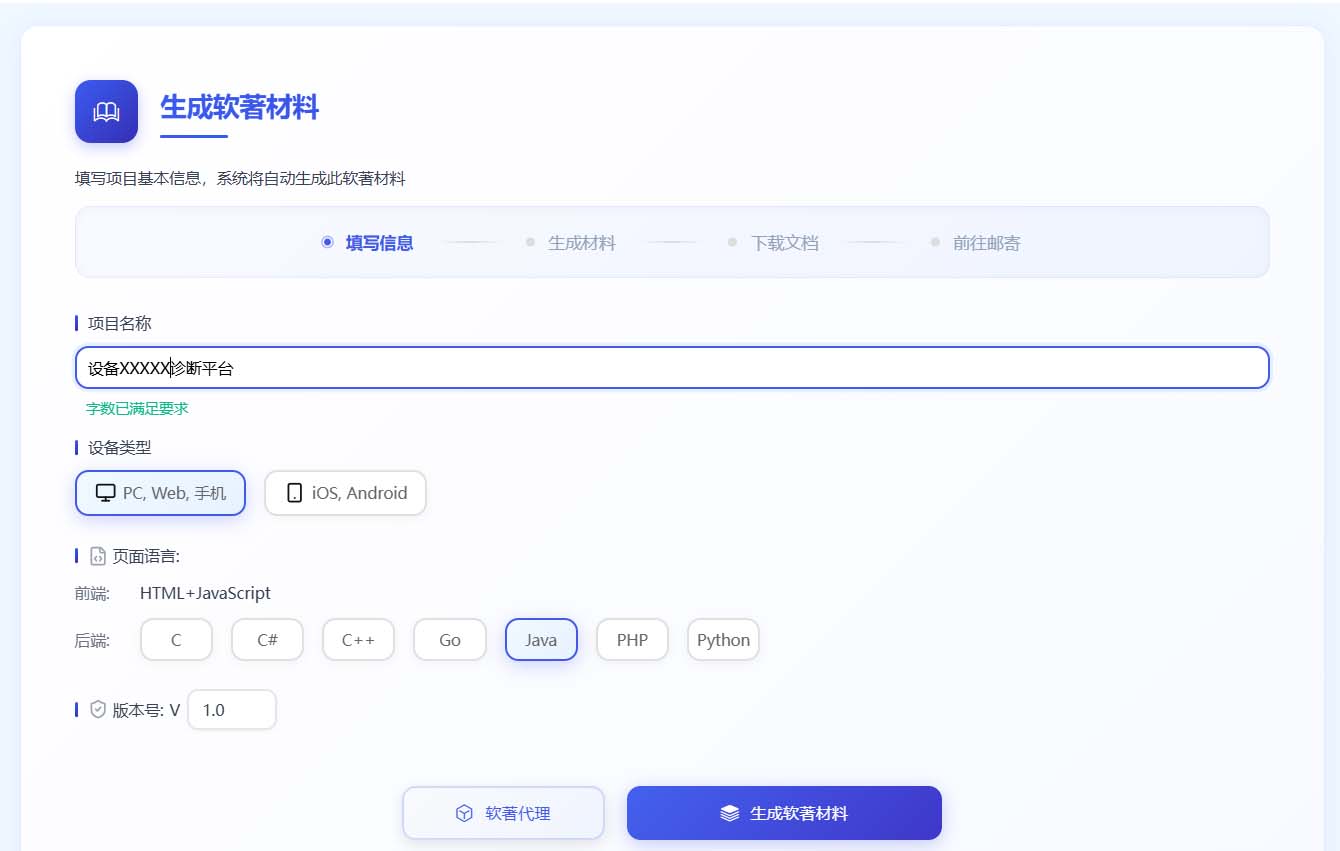Click the cube icon inside the 软著代理 button
1340x851 pixels.
pyautogui.click(x=463, y=813)
